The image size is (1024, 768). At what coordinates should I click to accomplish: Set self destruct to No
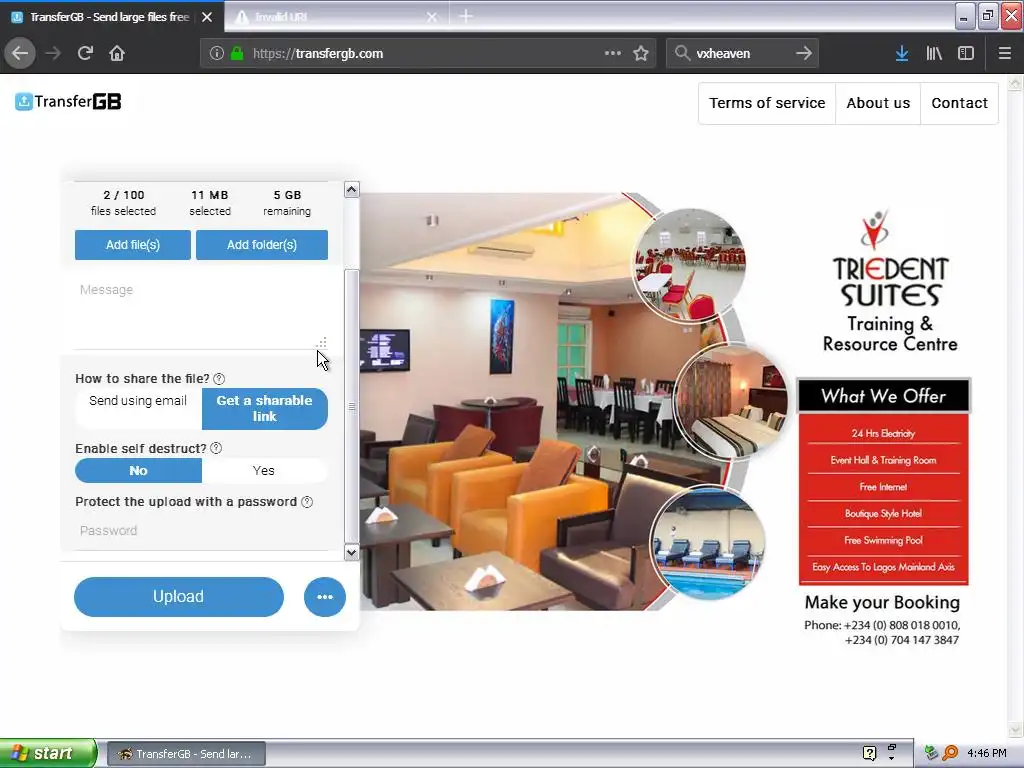(x=138, y=470)
